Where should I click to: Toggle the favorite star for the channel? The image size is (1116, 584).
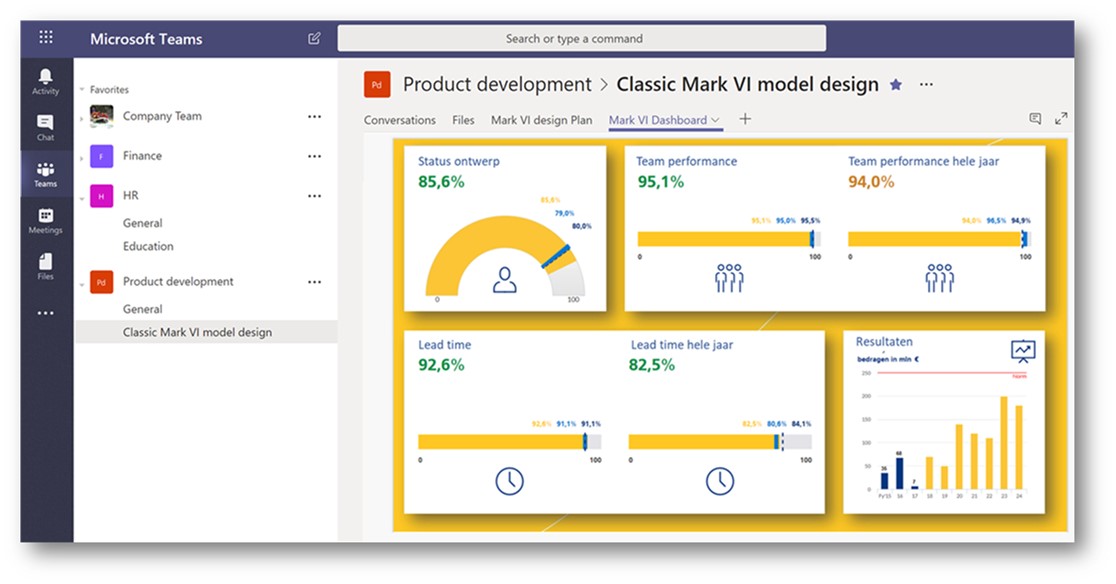click(x=896, y=85)
